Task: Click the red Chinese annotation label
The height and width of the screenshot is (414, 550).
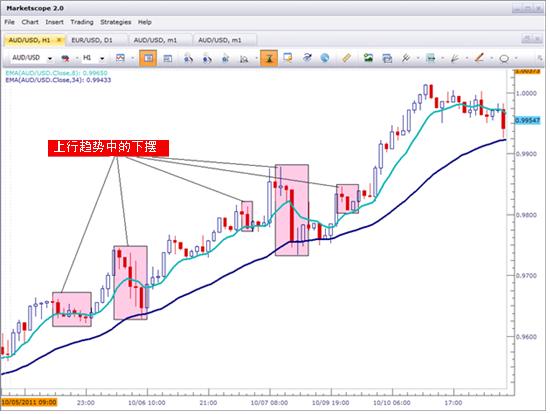Action: point(108,148)
